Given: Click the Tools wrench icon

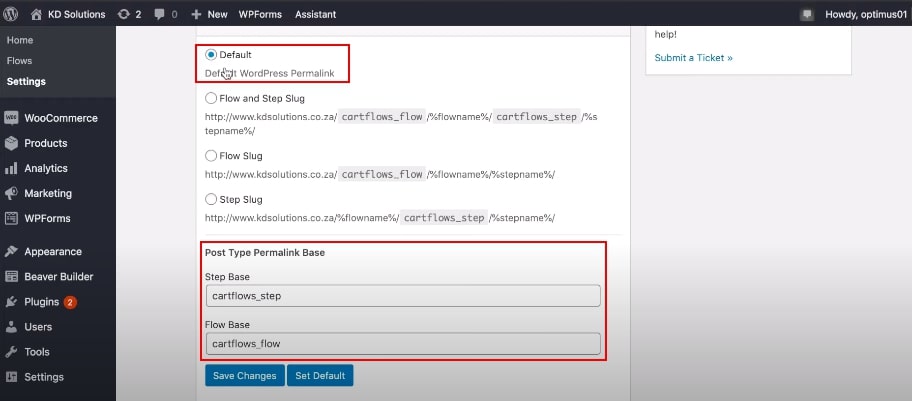Looking at the screenshot, I should tap(11, 352).
